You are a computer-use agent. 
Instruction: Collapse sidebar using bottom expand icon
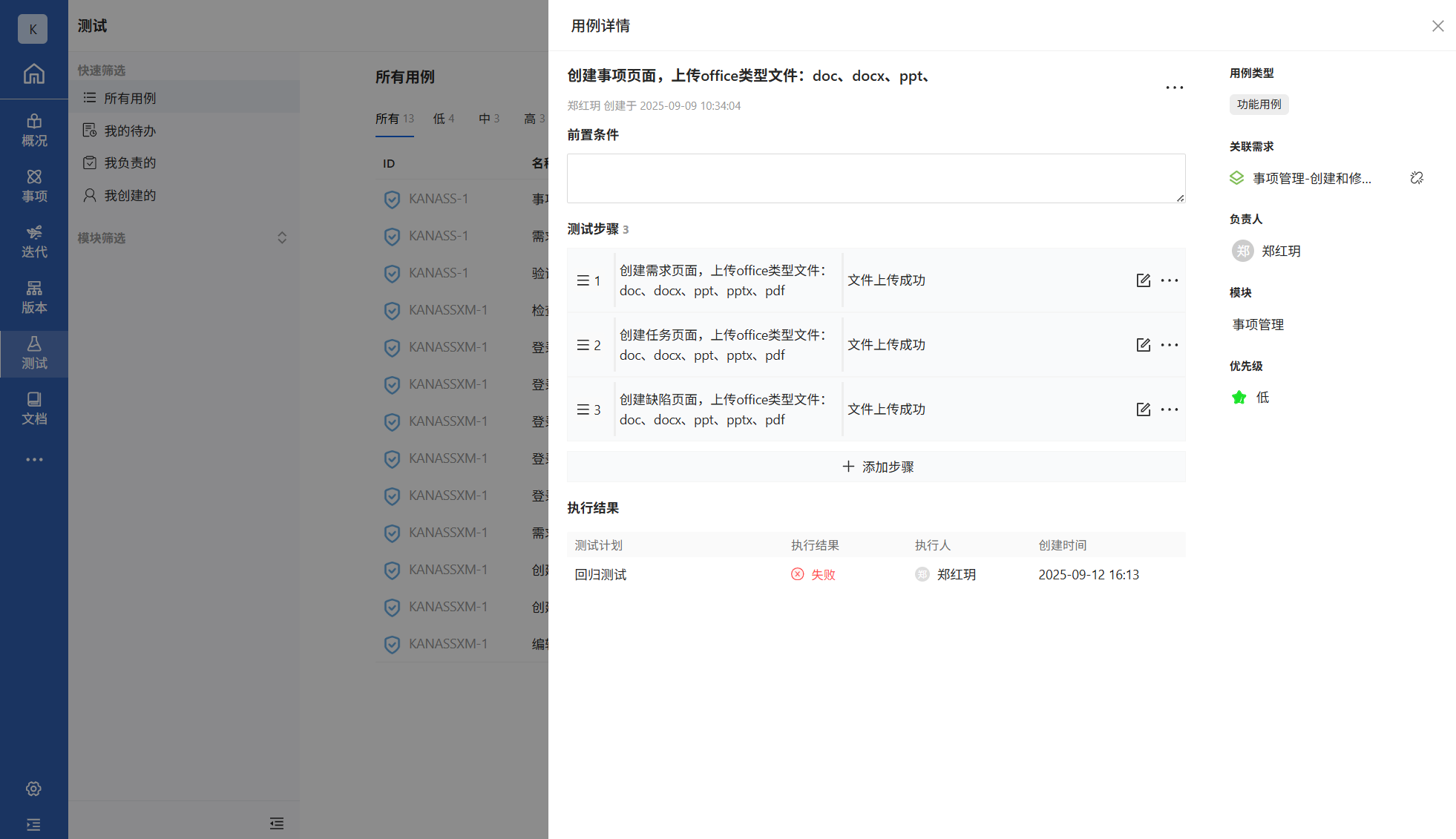[x=33, y=824]
